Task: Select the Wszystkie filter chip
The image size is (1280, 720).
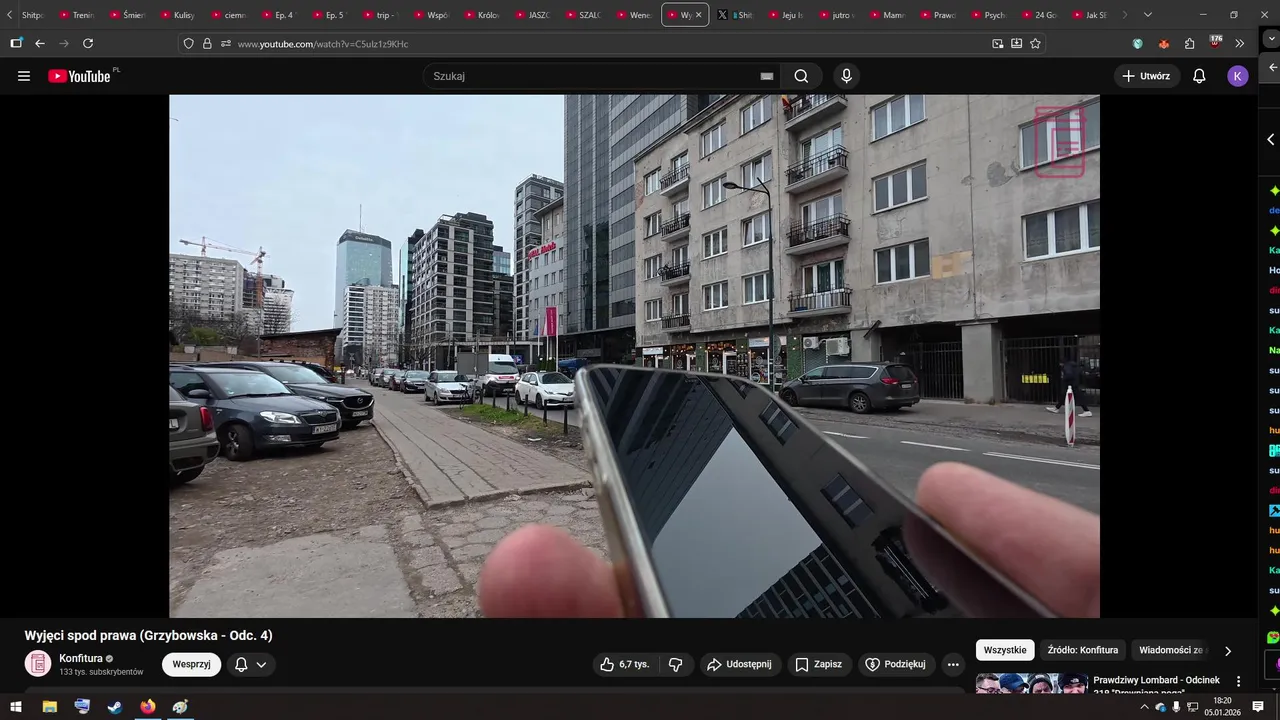Action: pos(1005,650)
